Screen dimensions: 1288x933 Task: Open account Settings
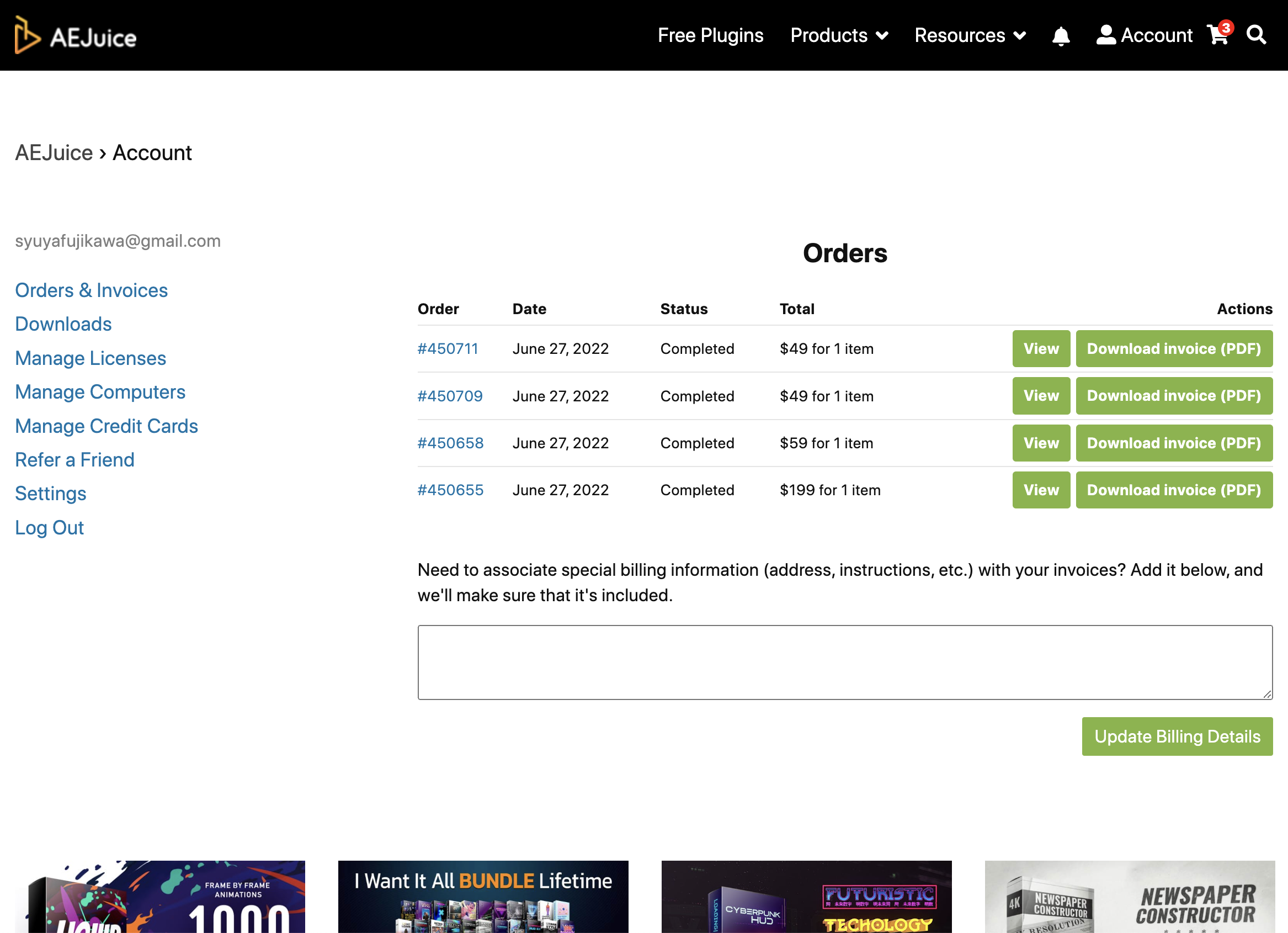(x=51, y=493)
